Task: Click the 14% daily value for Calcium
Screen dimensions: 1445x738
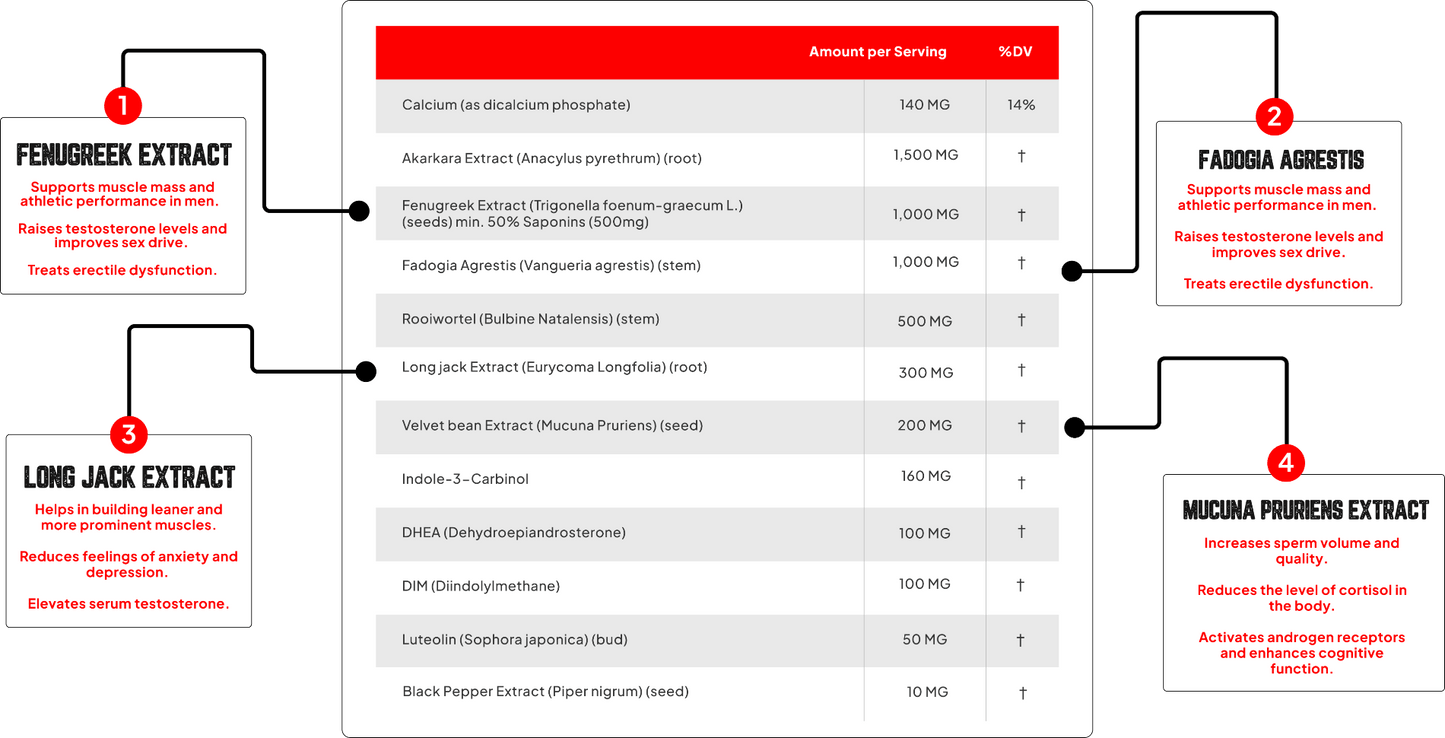Action: coord(1021,105)
